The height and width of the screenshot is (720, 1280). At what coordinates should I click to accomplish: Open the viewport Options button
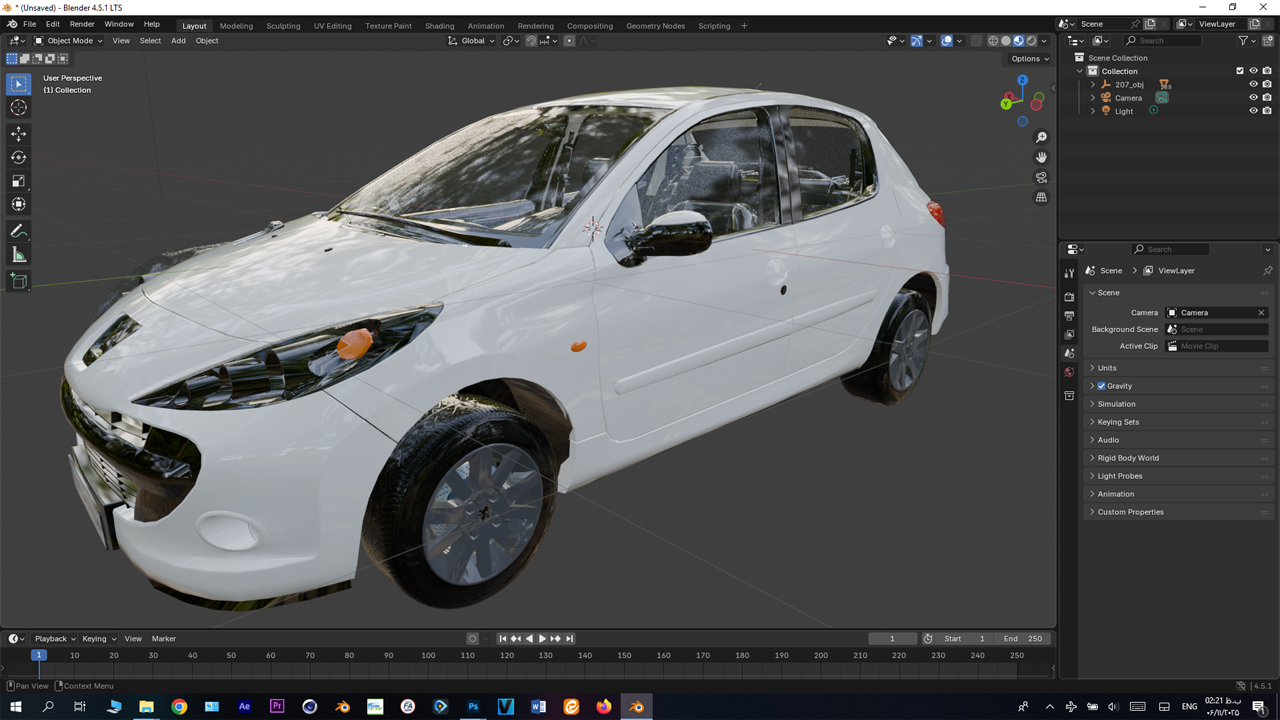click(x=1030, y=59)
